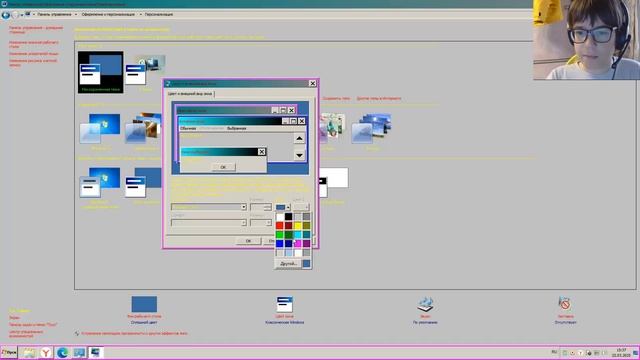This screenshot has height=360, width=640.
Task: Pick the navy color swatch
Action: coord(289,244)
